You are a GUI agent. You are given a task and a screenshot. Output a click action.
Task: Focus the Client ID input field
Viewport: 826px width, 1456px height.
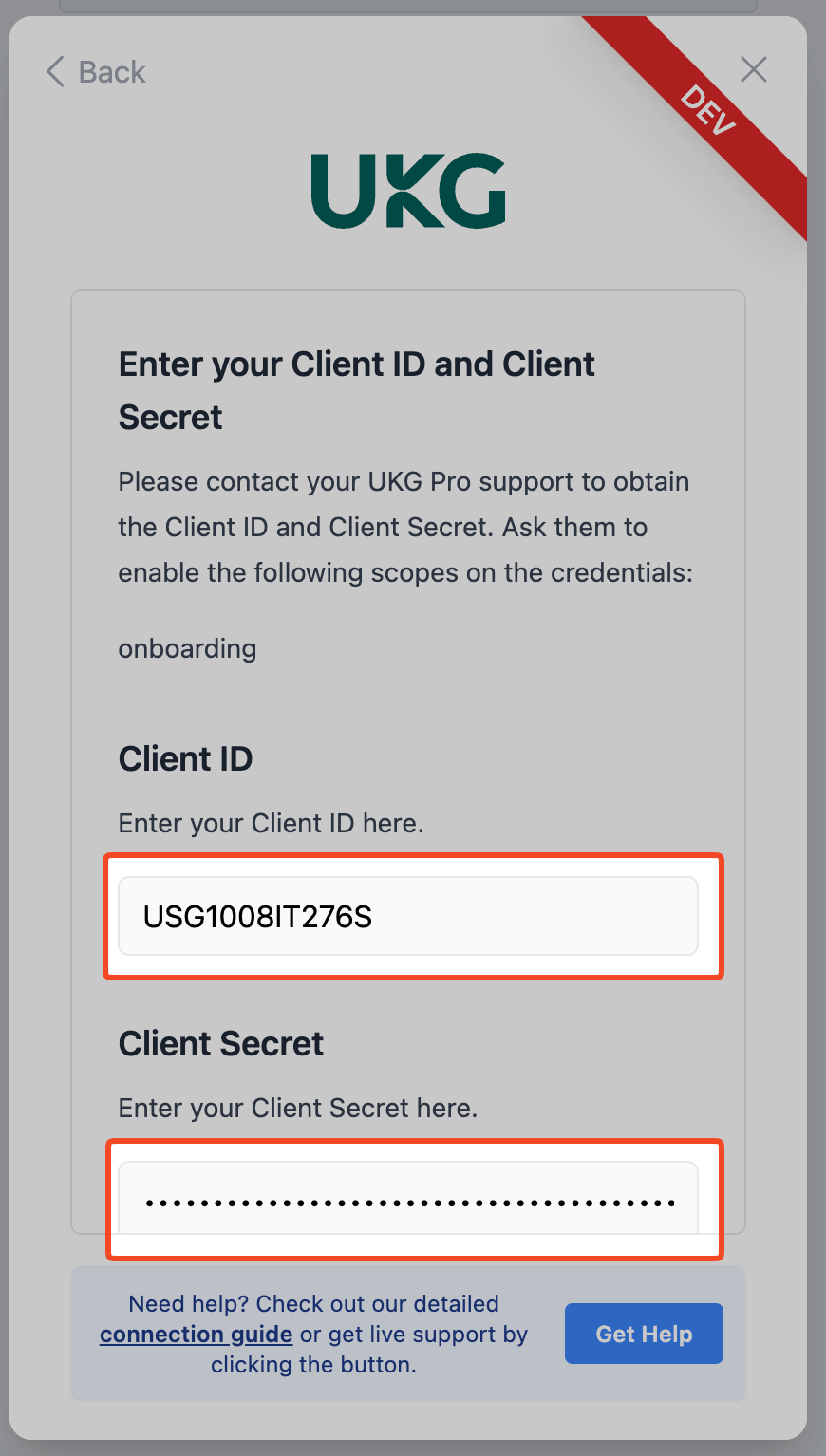pyautogui.click(x=408, y=916)
